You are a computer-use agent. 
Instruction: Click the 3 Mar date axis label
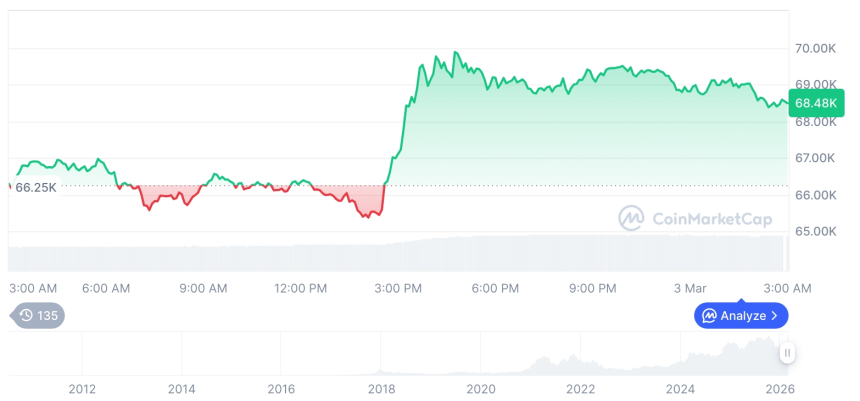click(690, 288)
